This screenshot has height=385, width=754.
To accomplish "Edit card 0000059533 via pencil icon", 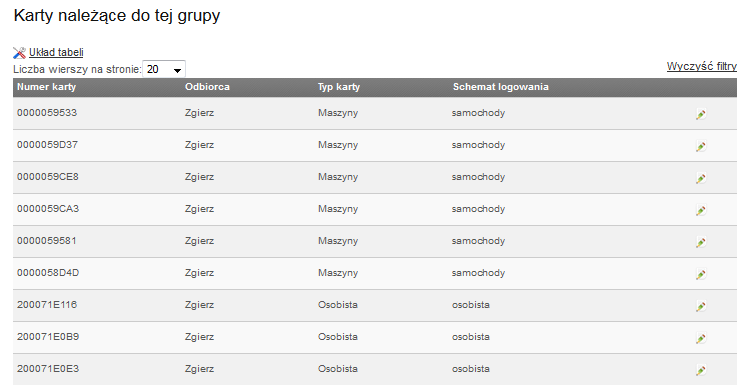I will coord(701,114).
